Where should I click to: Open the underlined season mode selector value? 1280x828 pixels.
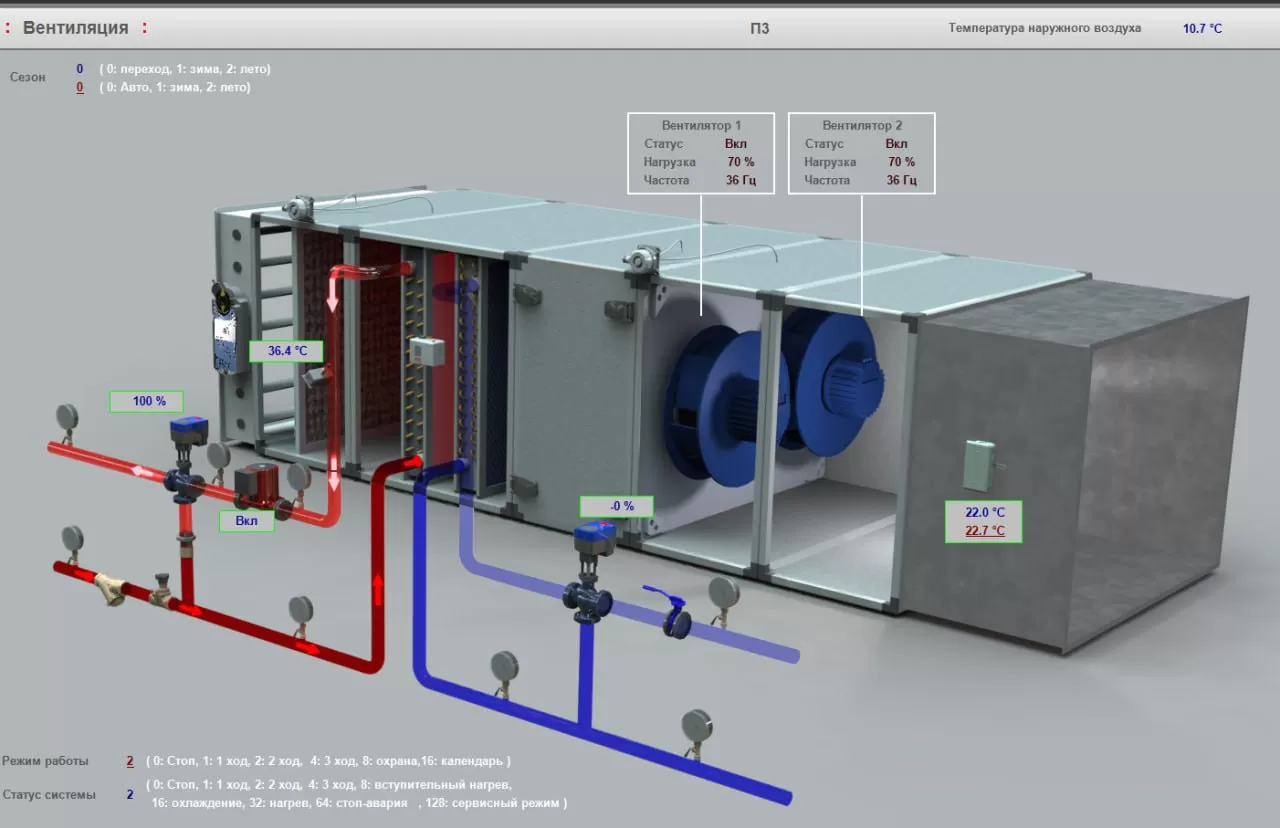tap(80, 87)
